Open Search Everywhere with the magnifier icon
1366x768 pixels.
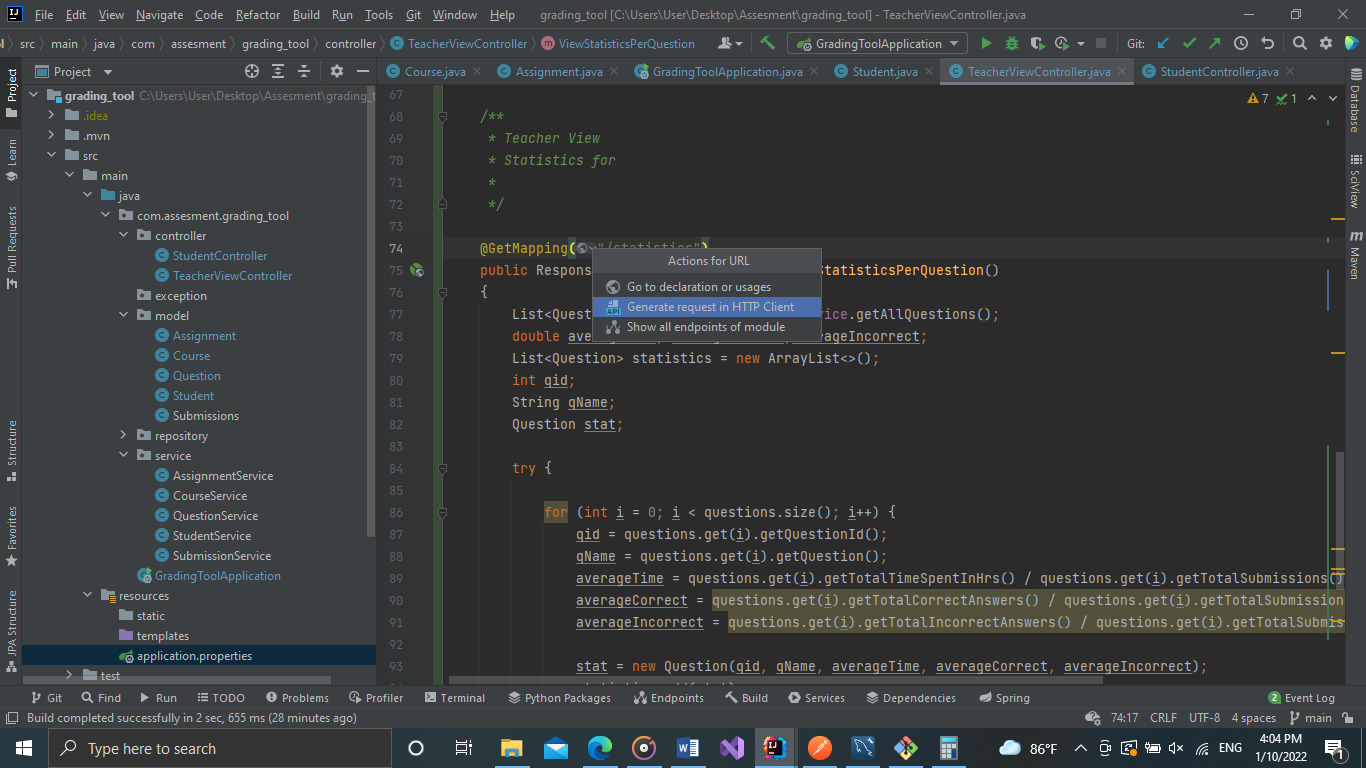pos(1299,43)
